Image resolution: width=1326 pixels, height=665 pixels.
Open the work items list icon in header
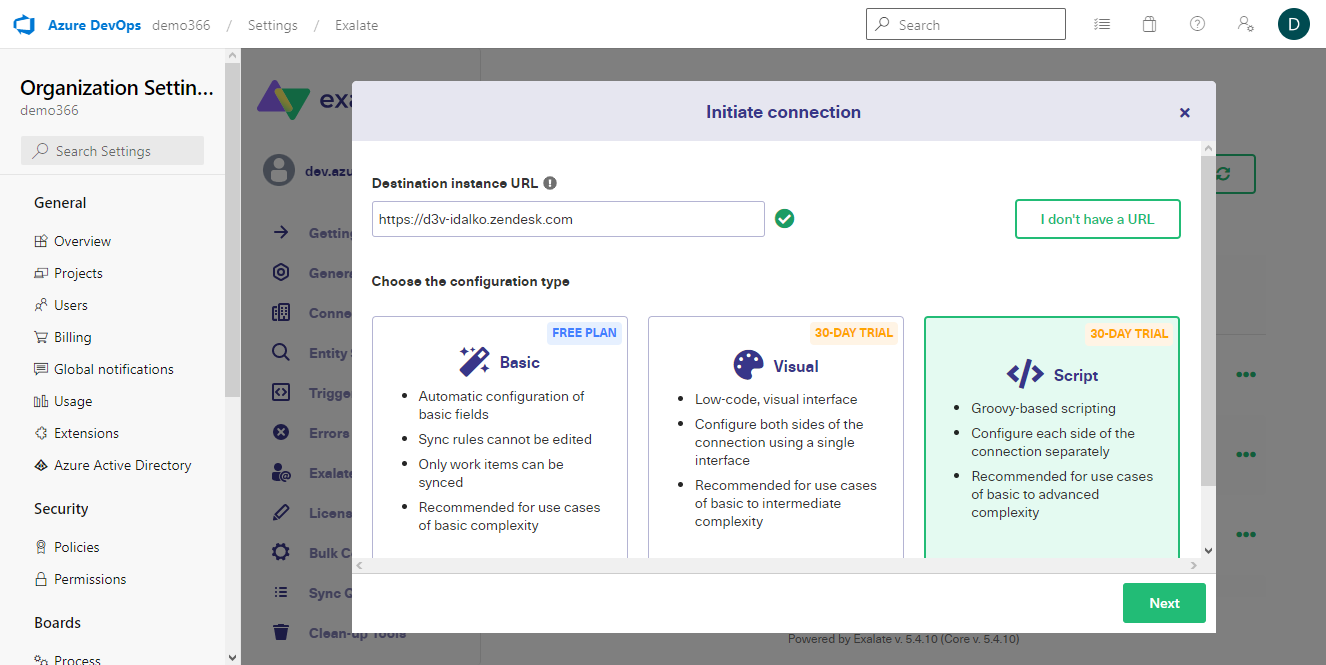pyautogui.click(x=1102, y=24)
